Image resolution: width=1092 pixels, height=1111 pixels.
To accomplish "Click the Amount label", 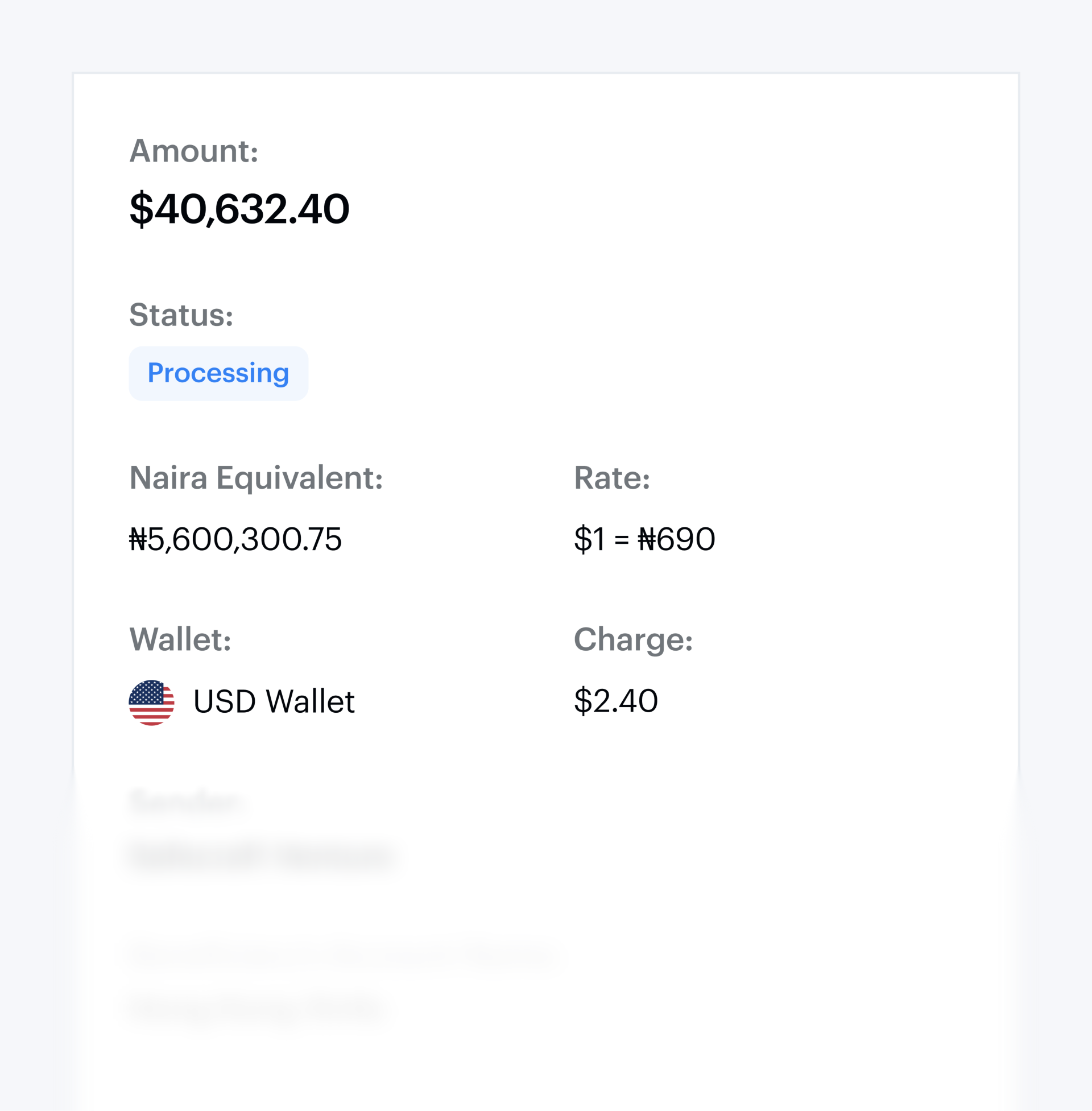I will [x=194, y=151].
